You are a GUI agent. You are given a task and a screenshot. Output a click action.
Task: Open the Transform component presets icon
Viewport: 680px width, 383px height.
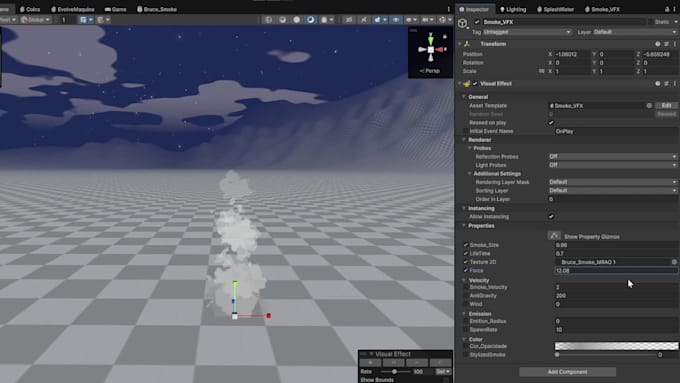[x=667, y=44]
